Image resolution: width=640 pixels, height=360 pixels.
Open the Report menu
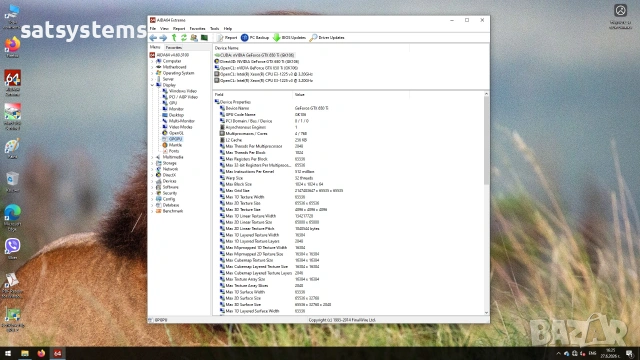179,29
